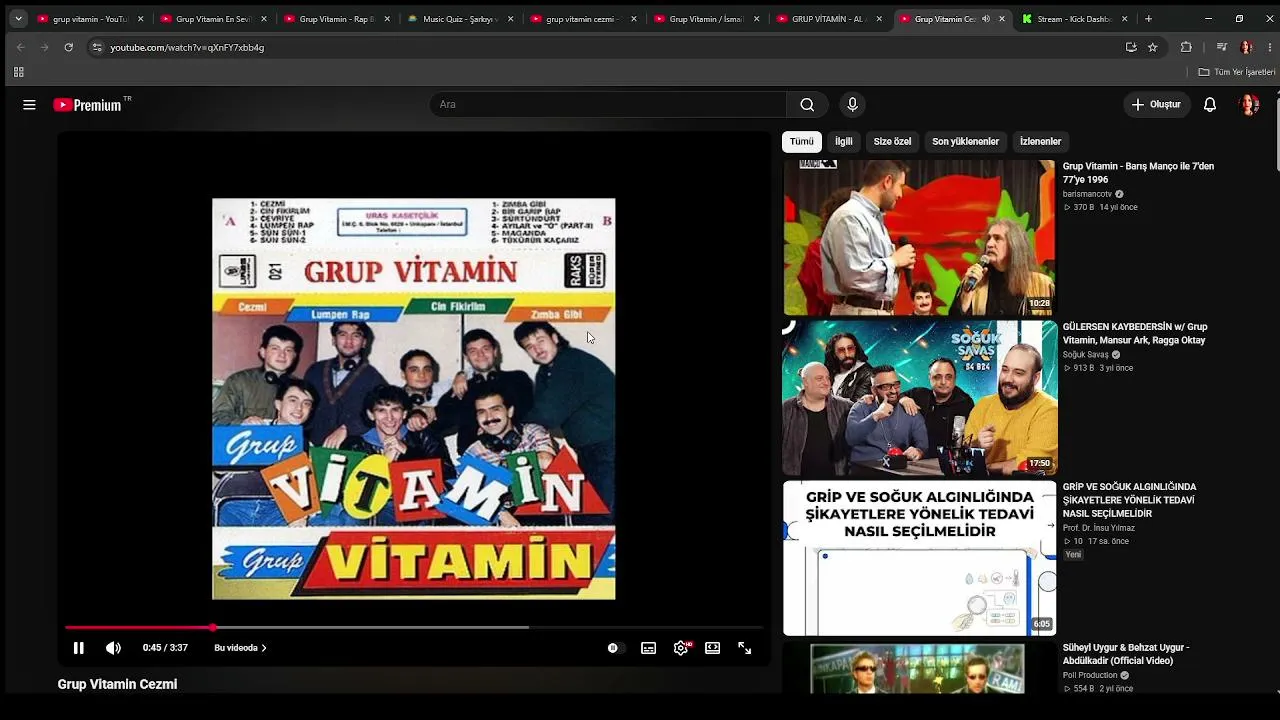Screen dimensions: 1280x720
Task: Click the youtube.com address bar URL
Action: (187, 47)
